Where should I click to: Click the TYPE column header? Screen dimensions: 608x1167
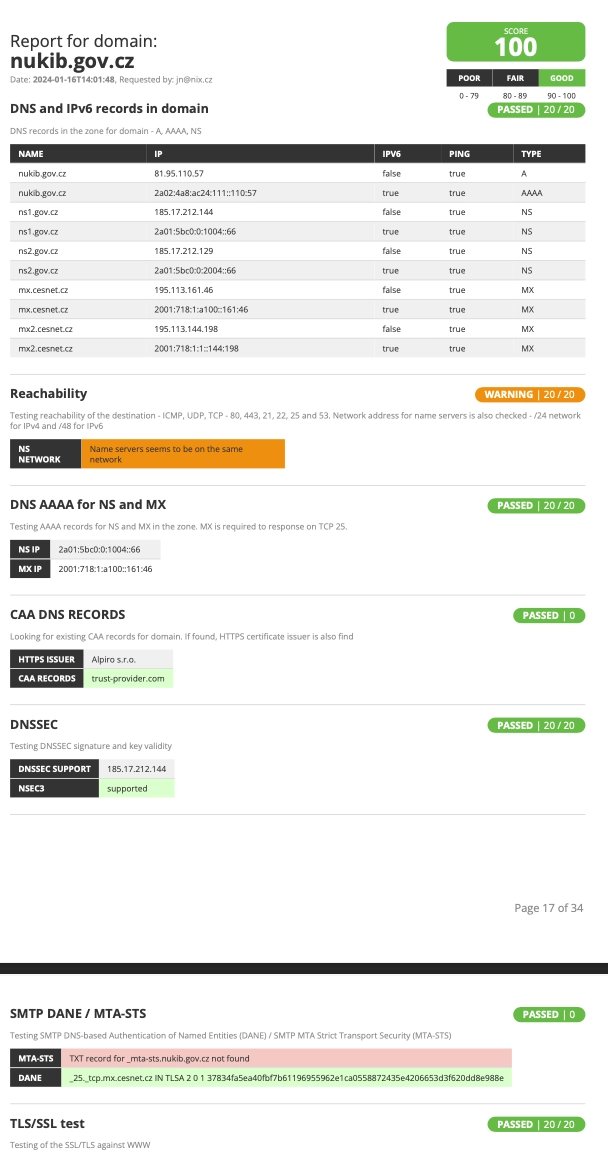pos(532,154)
